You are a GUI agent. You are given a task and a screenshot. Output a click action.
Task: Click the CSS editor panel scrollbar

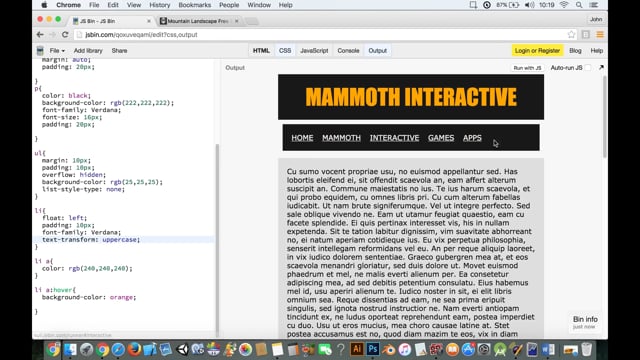pyautogui.click(x=217, y=240)
